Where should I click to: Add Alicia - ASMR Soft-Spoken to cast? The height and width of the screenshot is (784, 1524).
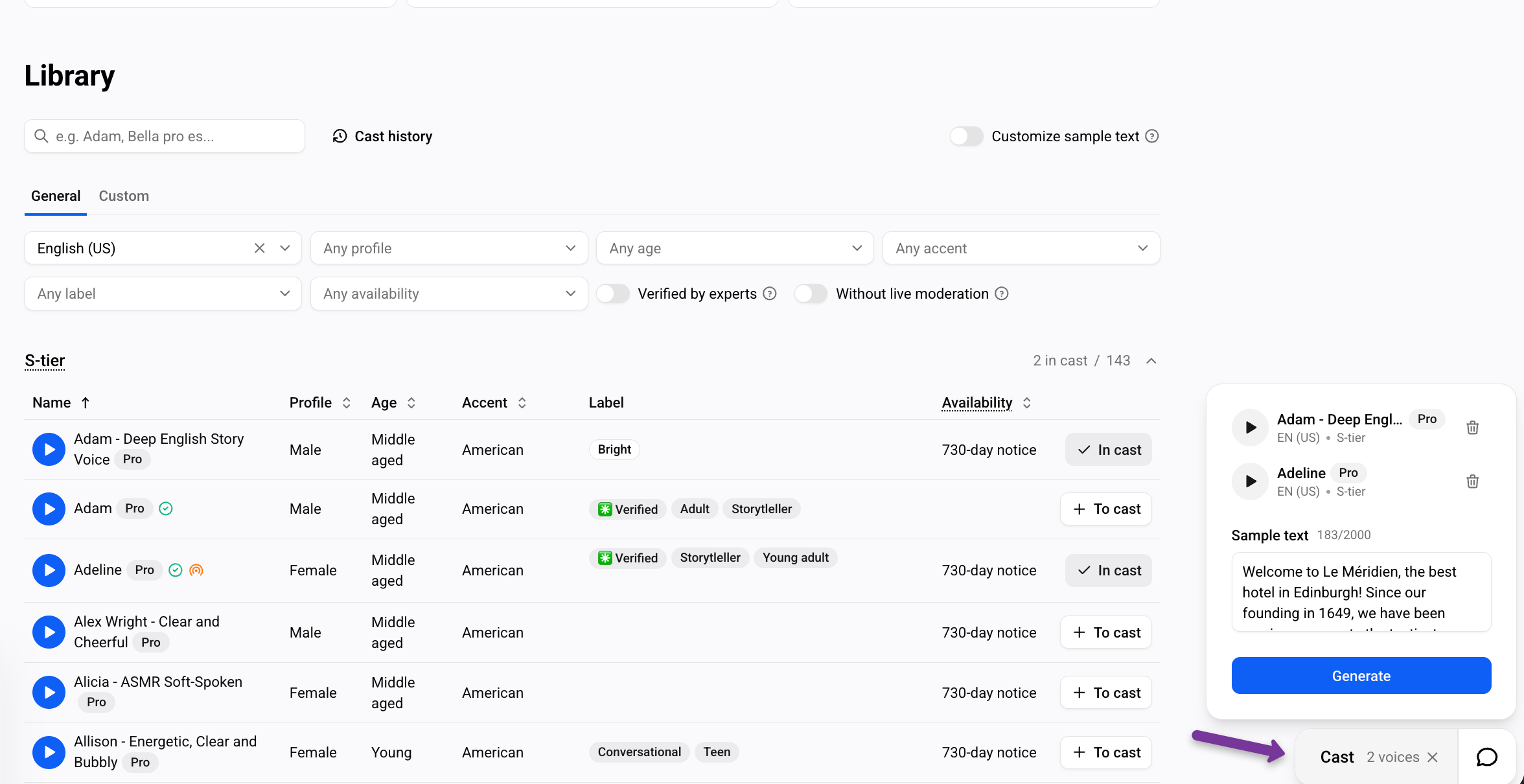click(x=1105, y=693)
